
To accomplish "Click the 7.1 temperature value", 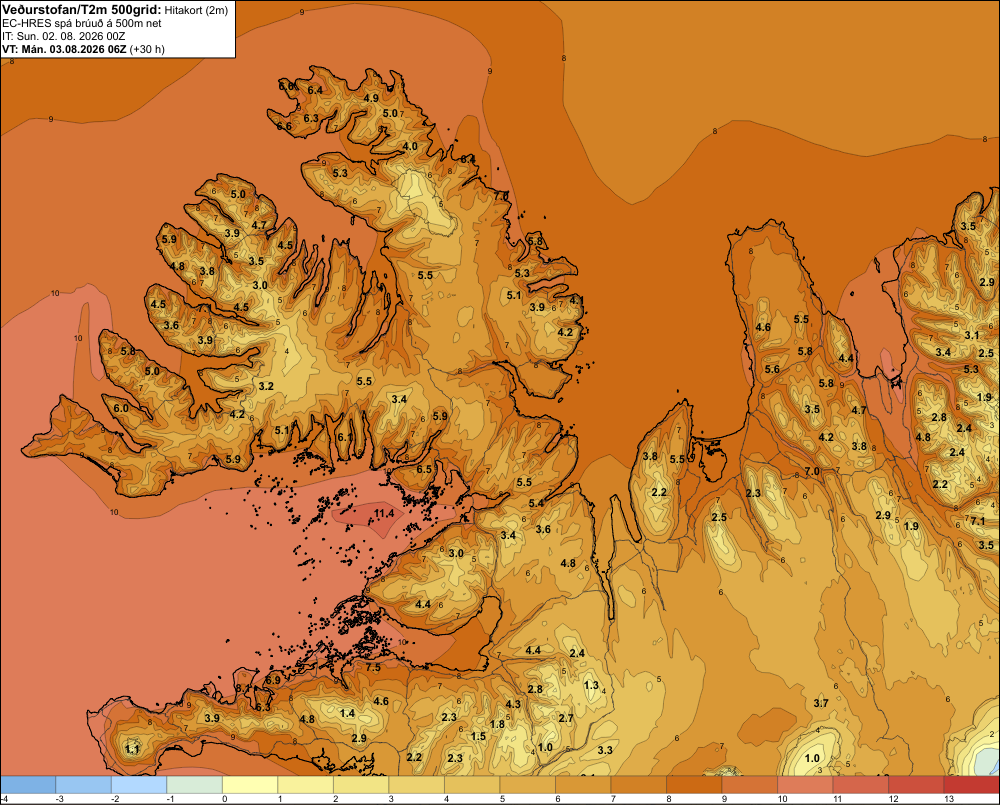I will pyautogui.click(x=978, y=521).
